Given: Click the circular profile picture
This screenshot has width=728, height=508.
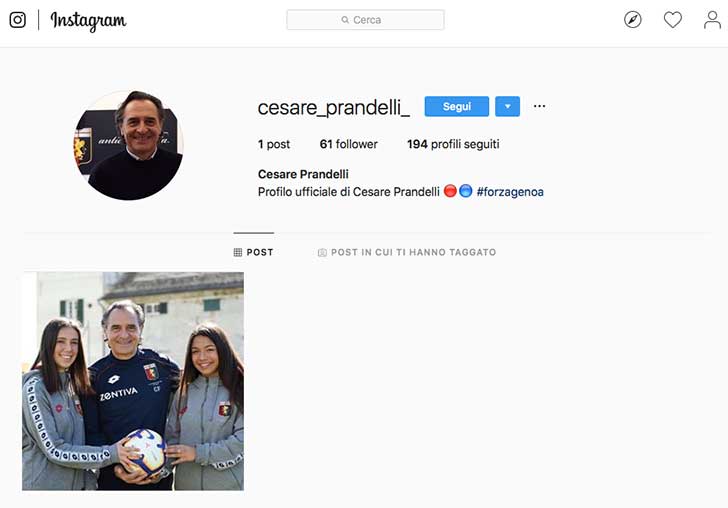Looking at the screenshot, I should pyautogui.click(x=129, y=145).
